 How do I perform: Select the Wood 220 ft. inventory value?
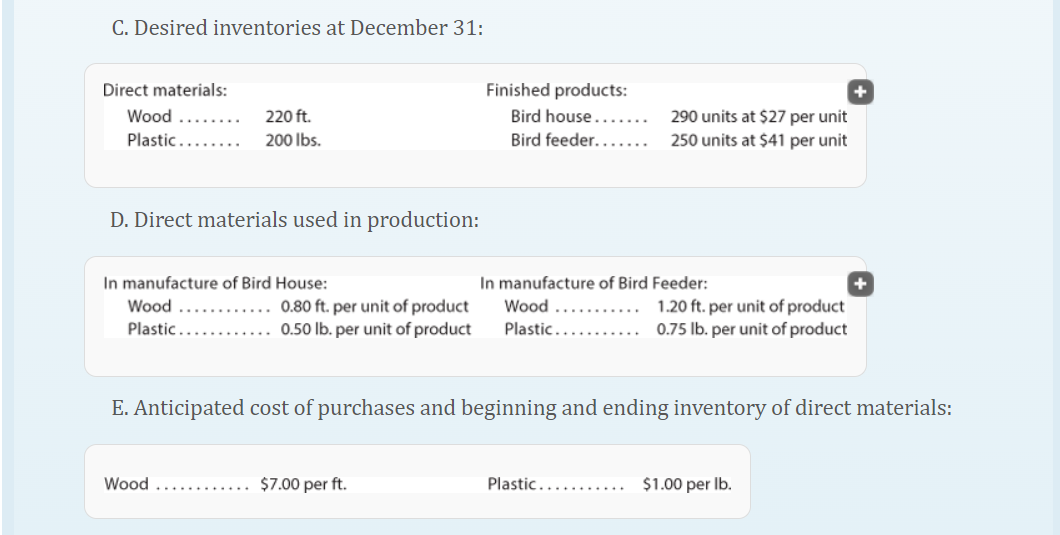click(288, 116)
